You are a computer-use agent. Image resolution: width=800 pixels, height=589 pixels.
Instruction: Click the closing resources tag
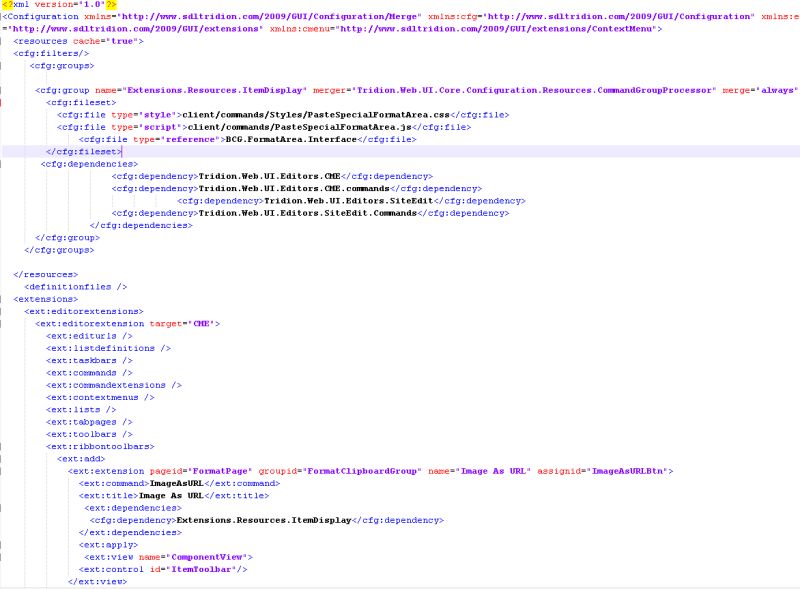(x=45, y=275)
